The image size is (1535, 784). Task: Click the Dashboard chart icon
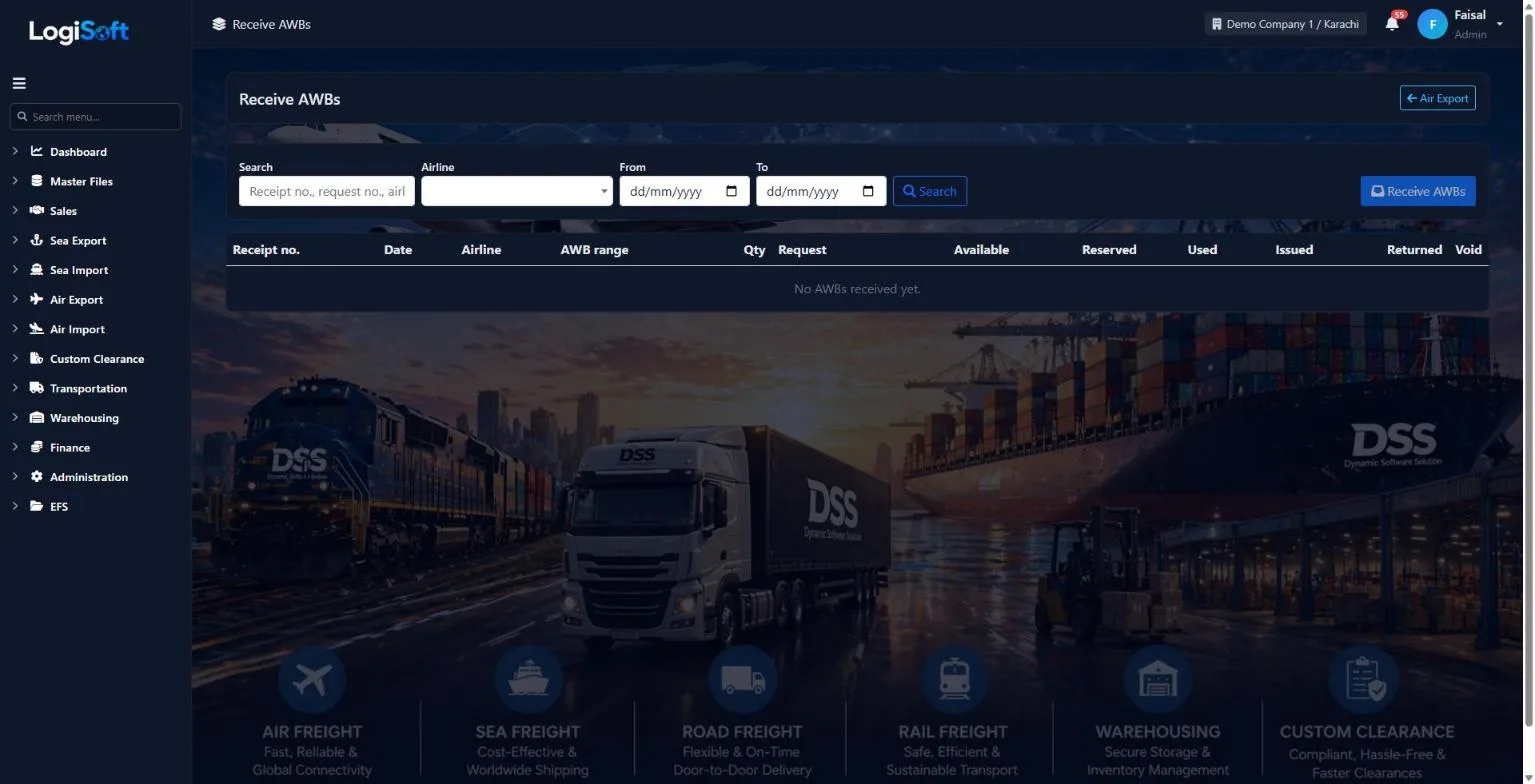click(x=37, y=152)
